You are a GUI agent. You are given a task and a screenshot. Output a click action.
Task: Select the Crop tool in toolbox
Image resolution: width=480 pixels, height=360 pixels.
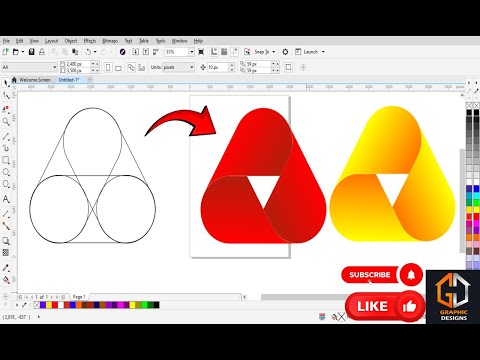coord(6,109)
